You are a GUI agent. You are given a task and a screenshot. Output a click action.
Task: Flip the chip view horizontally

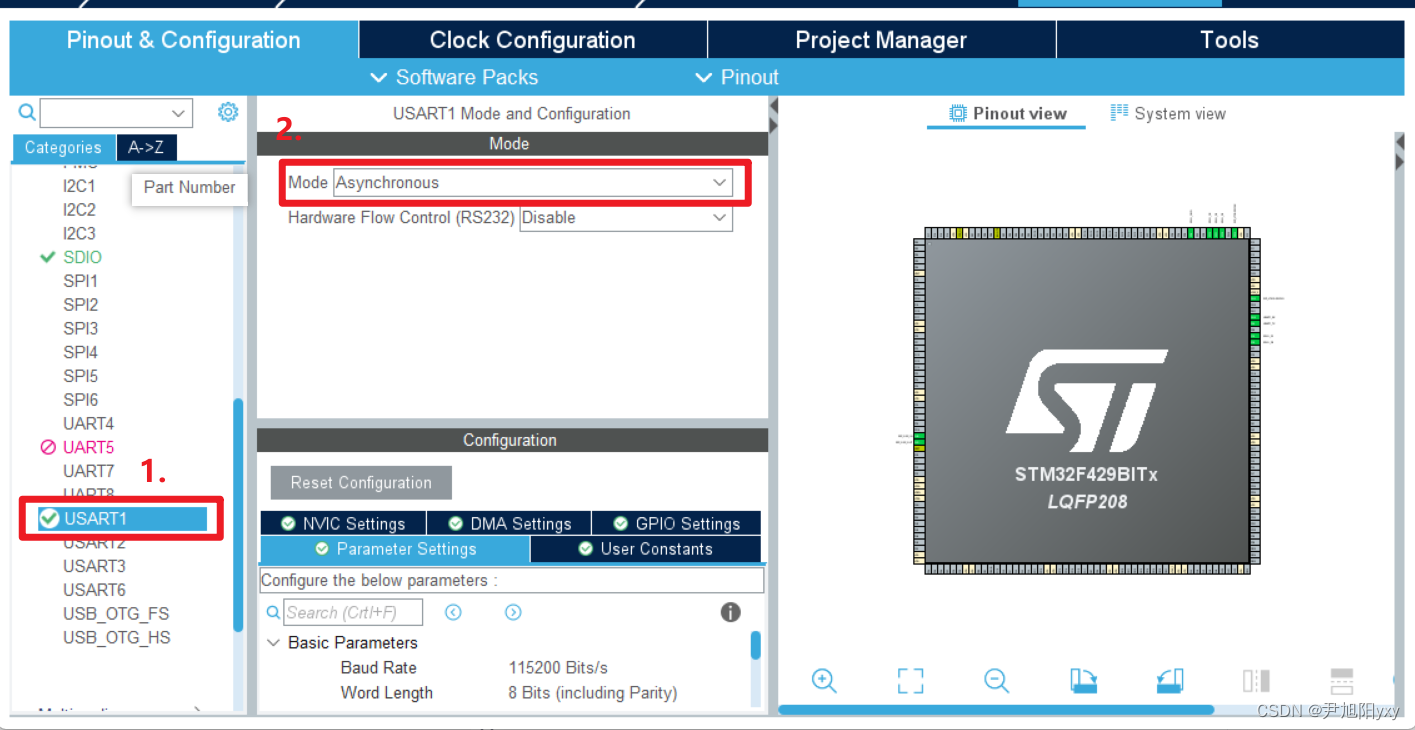coord(1256,681)
